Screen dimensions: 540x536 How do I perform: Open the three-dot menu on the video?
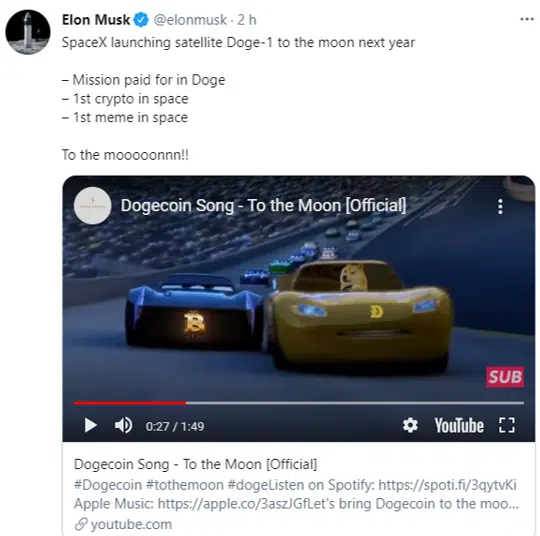click(x=500, y=206)
